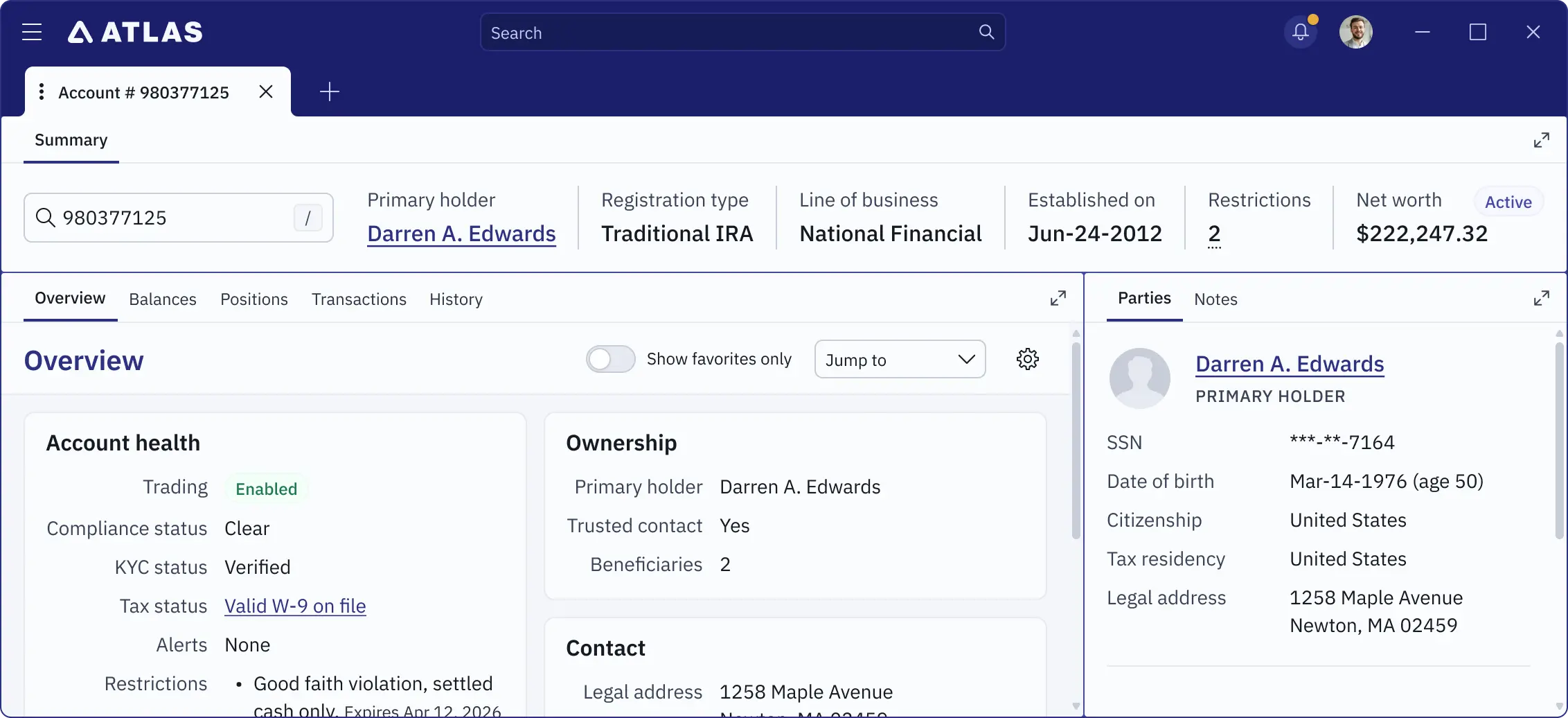Viewport: 1568px width, 718px height.
Task: Click the Traditional IRA registration type
Action: 677,234
